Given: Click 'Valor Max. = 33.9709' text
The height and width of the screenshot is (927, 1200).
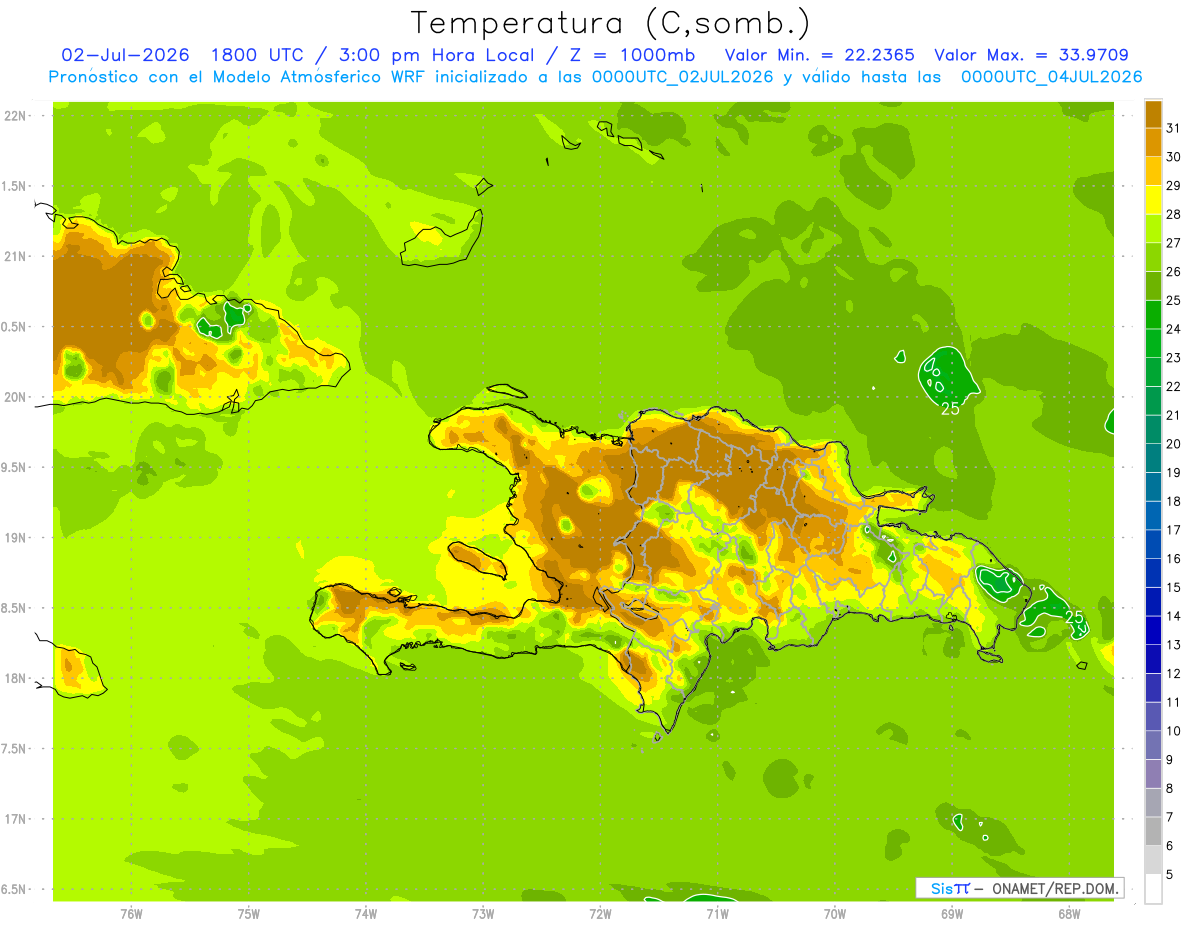Looking at the screenshot, I should tap(1031, 55).
